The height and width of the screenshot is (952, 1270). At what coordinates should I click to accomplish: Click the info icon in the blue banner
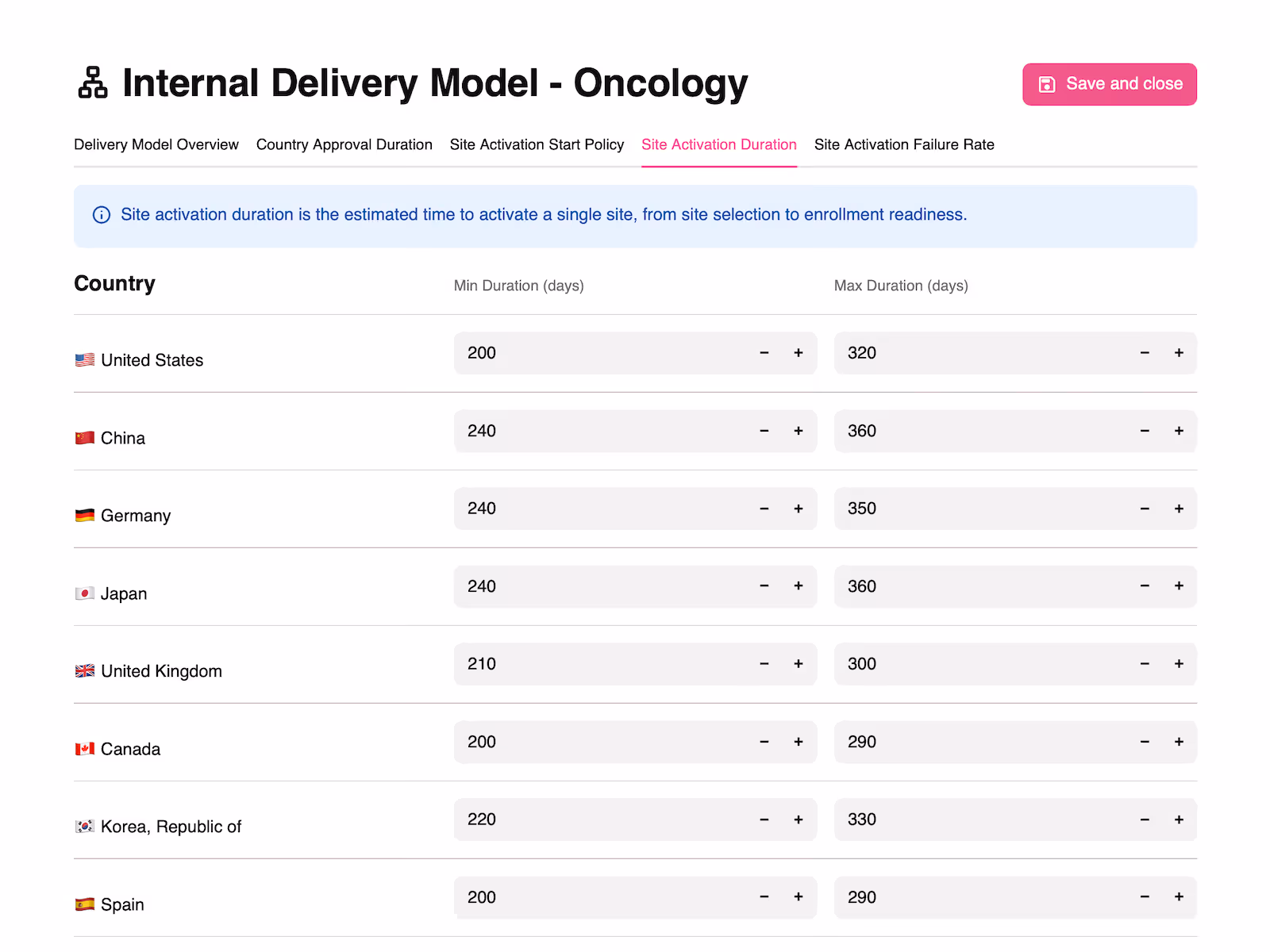[x=102, y=215]
